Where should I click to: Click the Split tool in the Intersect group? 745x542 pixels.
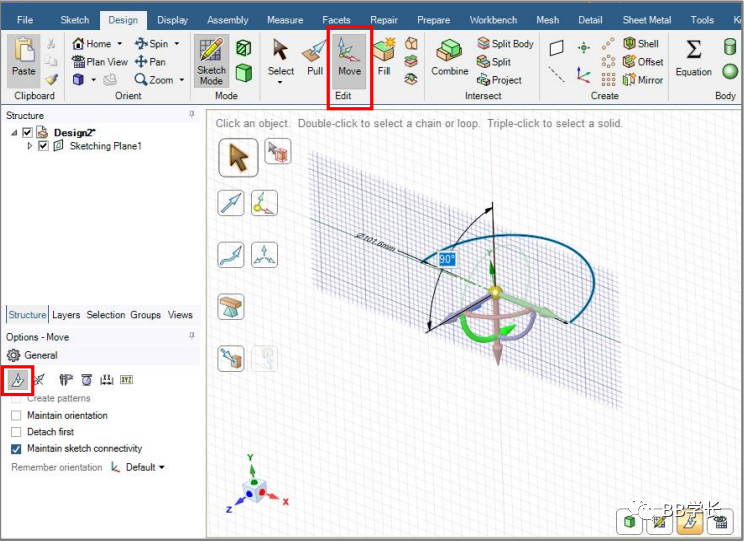494,62
